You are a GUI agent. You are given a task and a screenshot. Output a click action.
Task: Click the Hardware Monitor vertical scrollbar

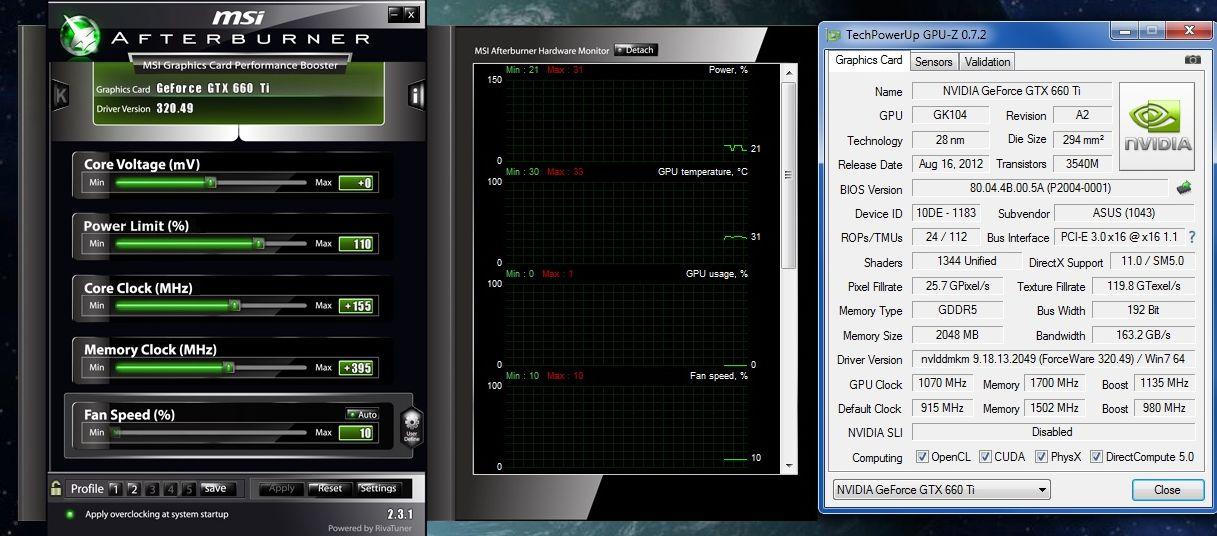click(789, 267)
